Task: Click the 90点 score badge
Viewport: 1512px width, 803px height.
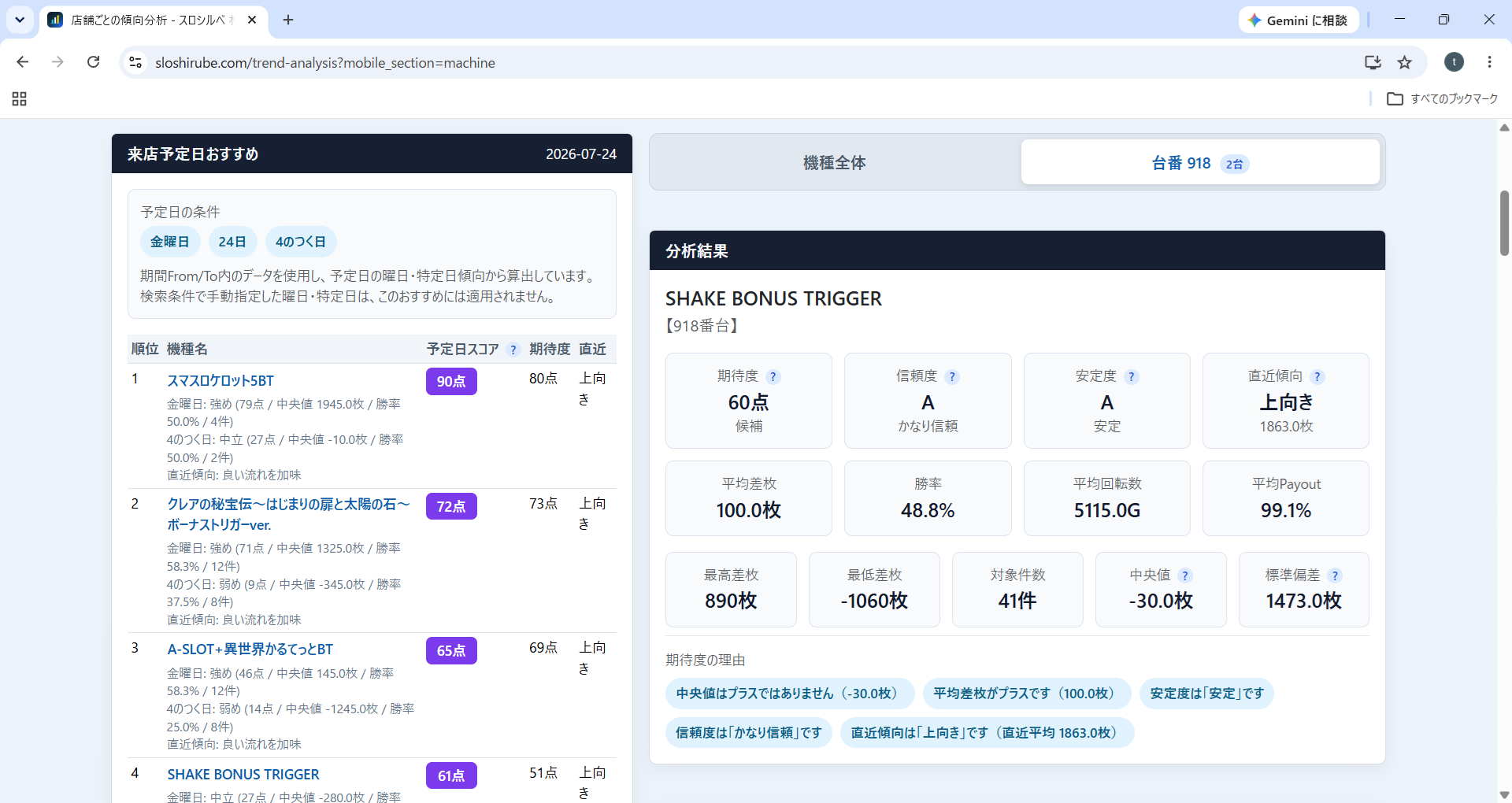Action: [x=451, y=381]
